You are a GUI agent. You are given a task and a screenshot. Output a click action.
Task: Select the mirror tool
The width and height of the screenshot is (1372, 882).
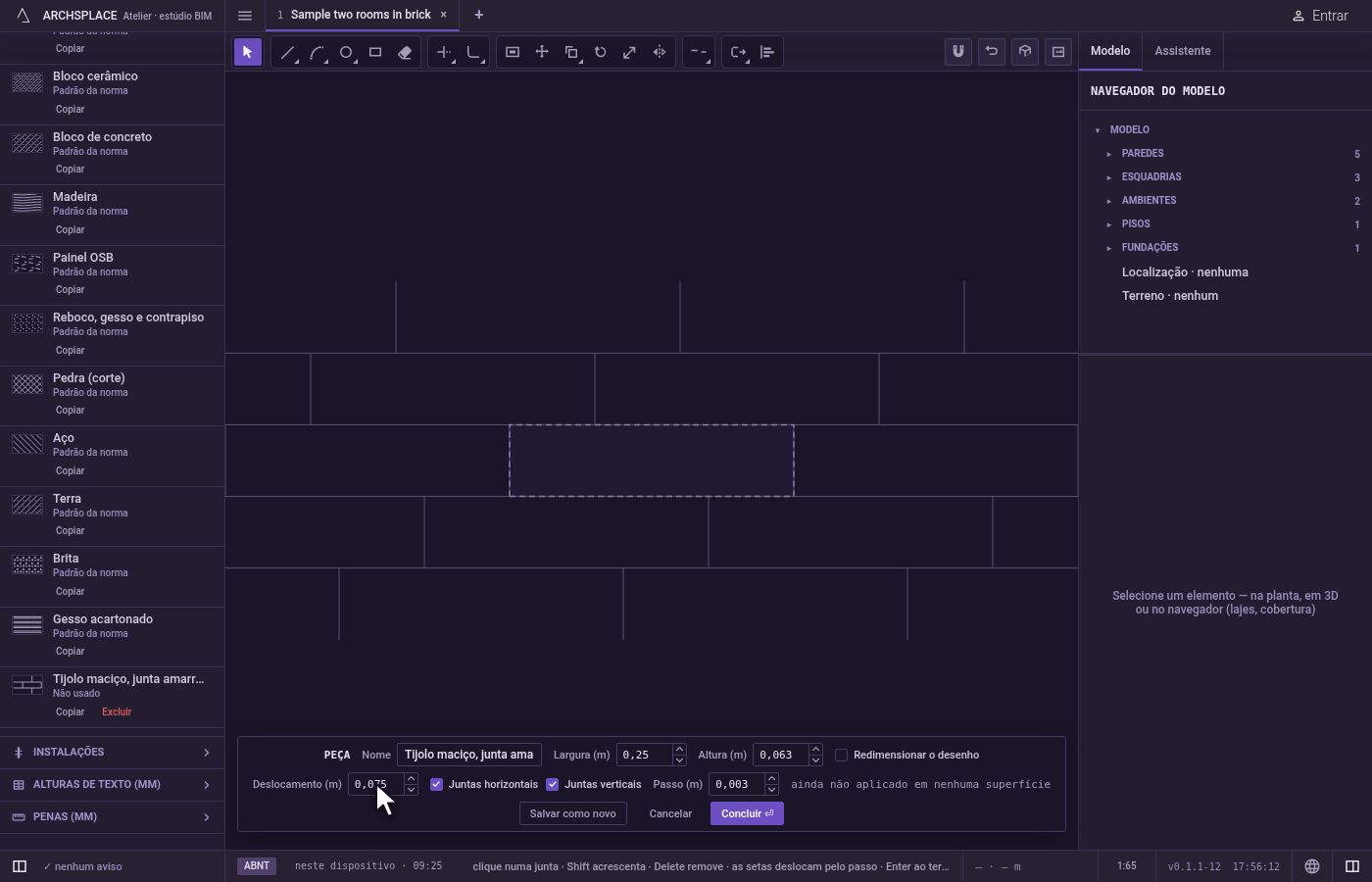pyautogui.click(x=660, y=53)
